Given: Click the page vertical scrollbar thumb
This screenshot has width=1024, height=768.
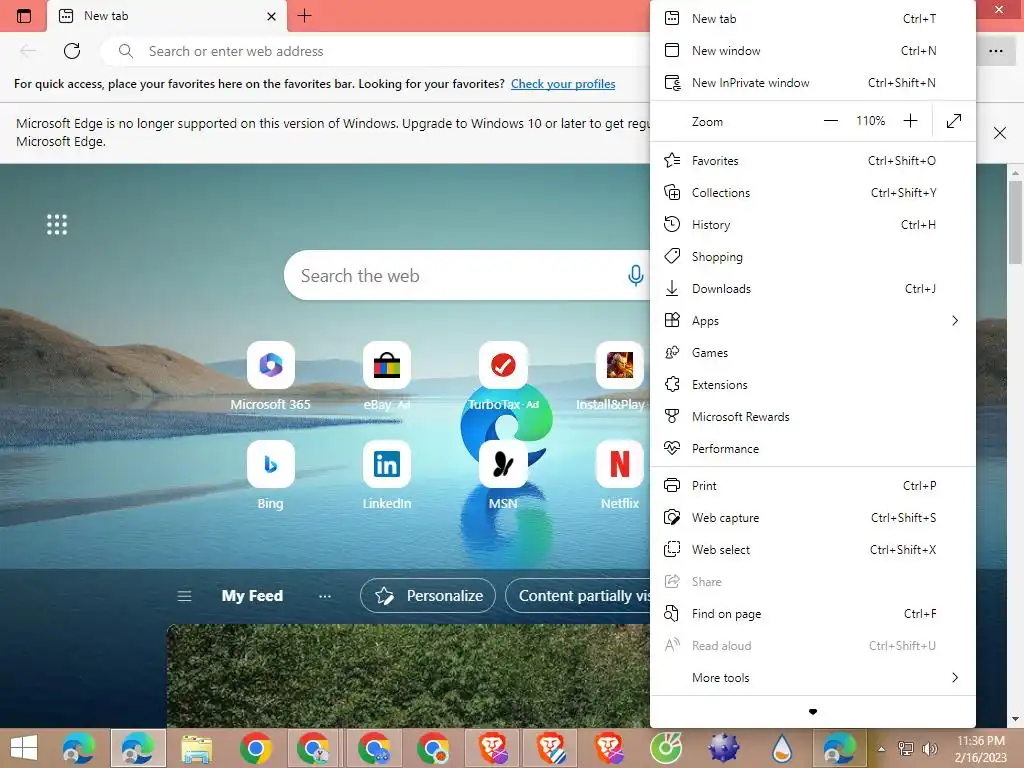Looking at the screenshot, I should pos(1015,222).
